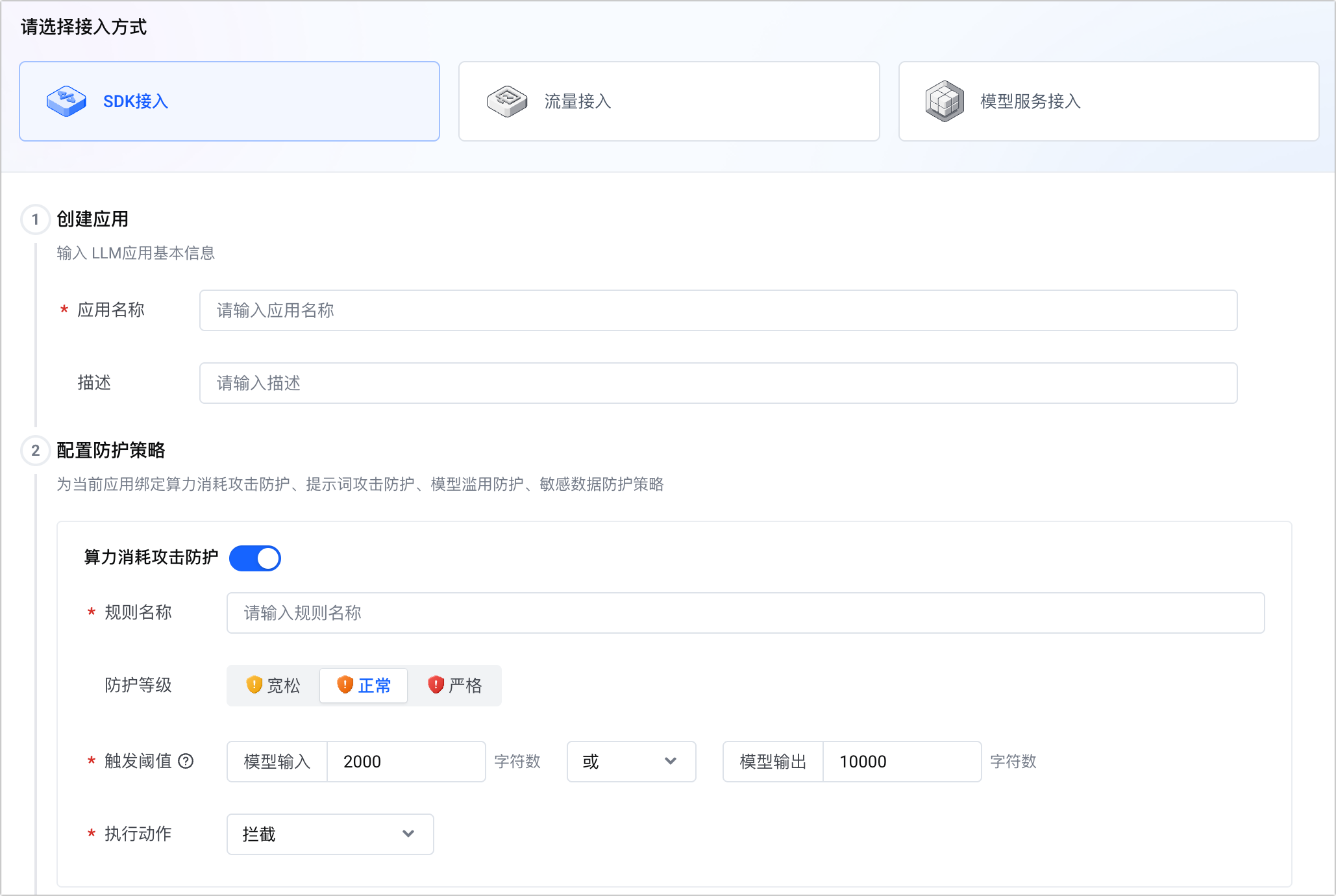Open the help icon next to 触发阈值
Image resolution: width=1336 pixels, height=896 pixels.
point(187,762)
